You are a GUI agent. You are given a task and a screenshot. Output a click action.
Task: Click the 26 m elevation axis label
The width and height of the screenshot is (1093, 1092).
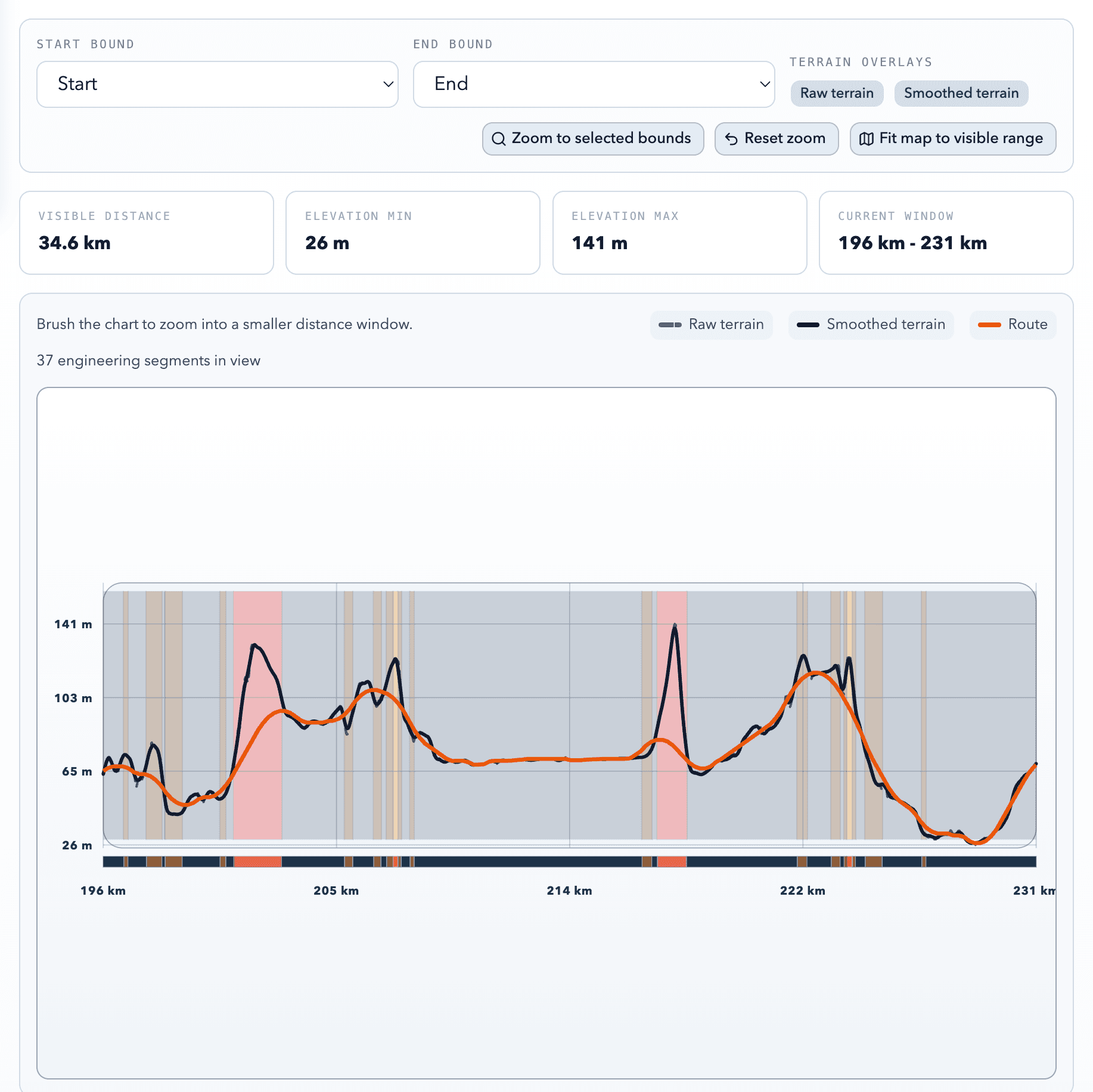(x=77, y=845)
